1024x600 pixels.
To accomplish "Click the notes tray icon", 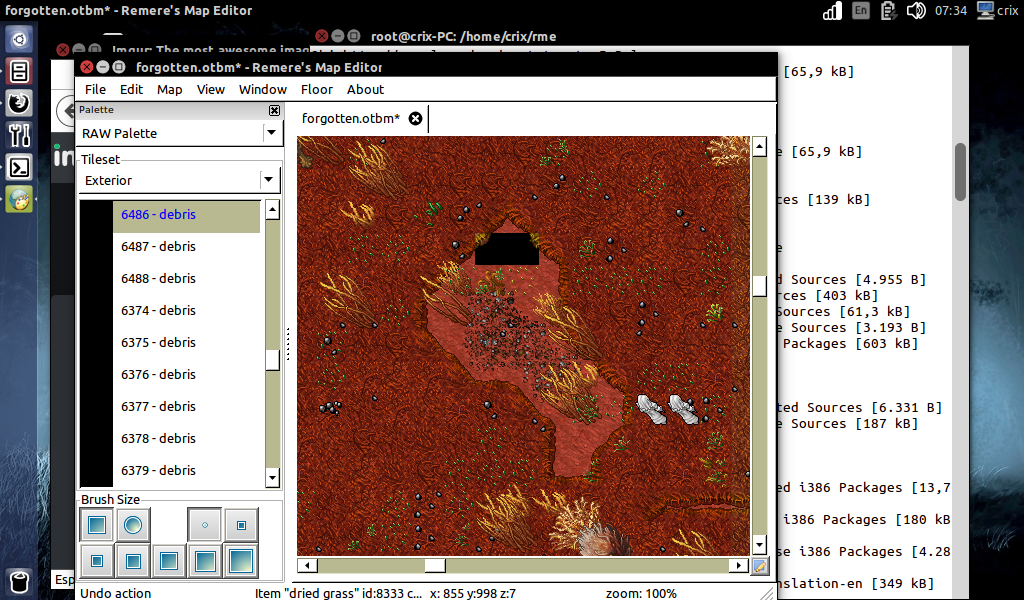I will click(888, 10).
